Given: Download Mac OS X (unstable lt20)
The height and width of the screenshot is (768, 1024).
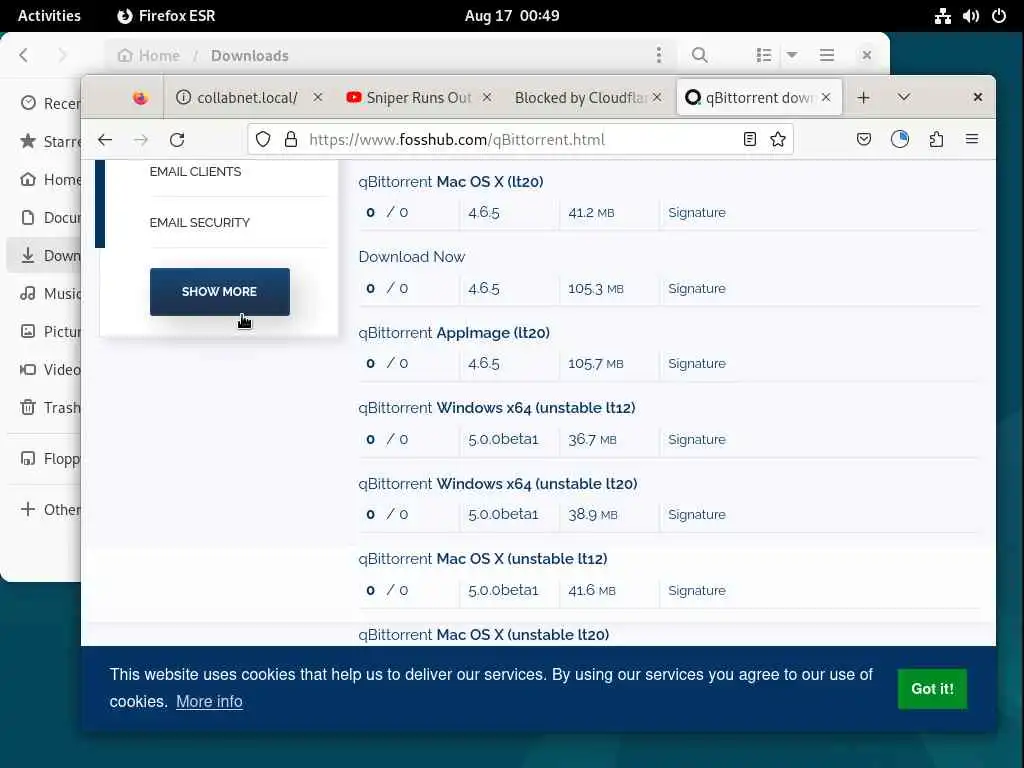Looking at the screenshot, I should pyautogui.click(x=483, y=635).
